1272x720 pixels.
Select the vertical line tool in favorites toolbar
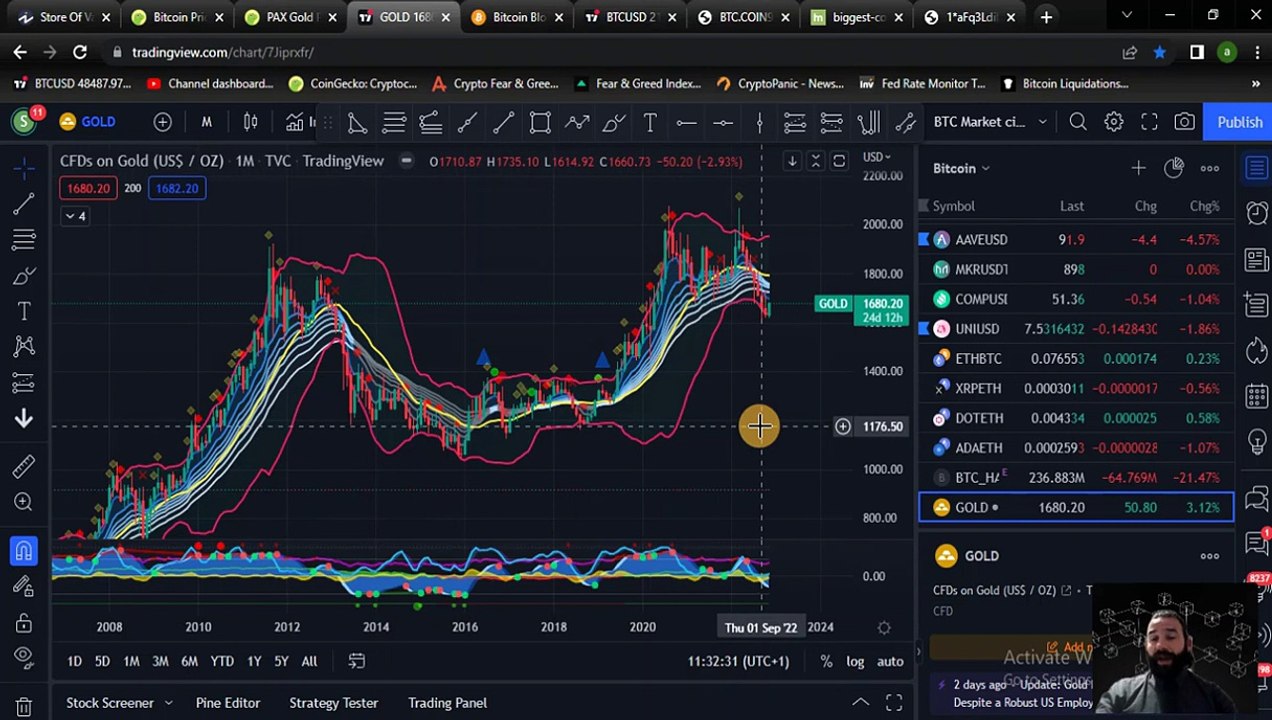tap(759, 122)
